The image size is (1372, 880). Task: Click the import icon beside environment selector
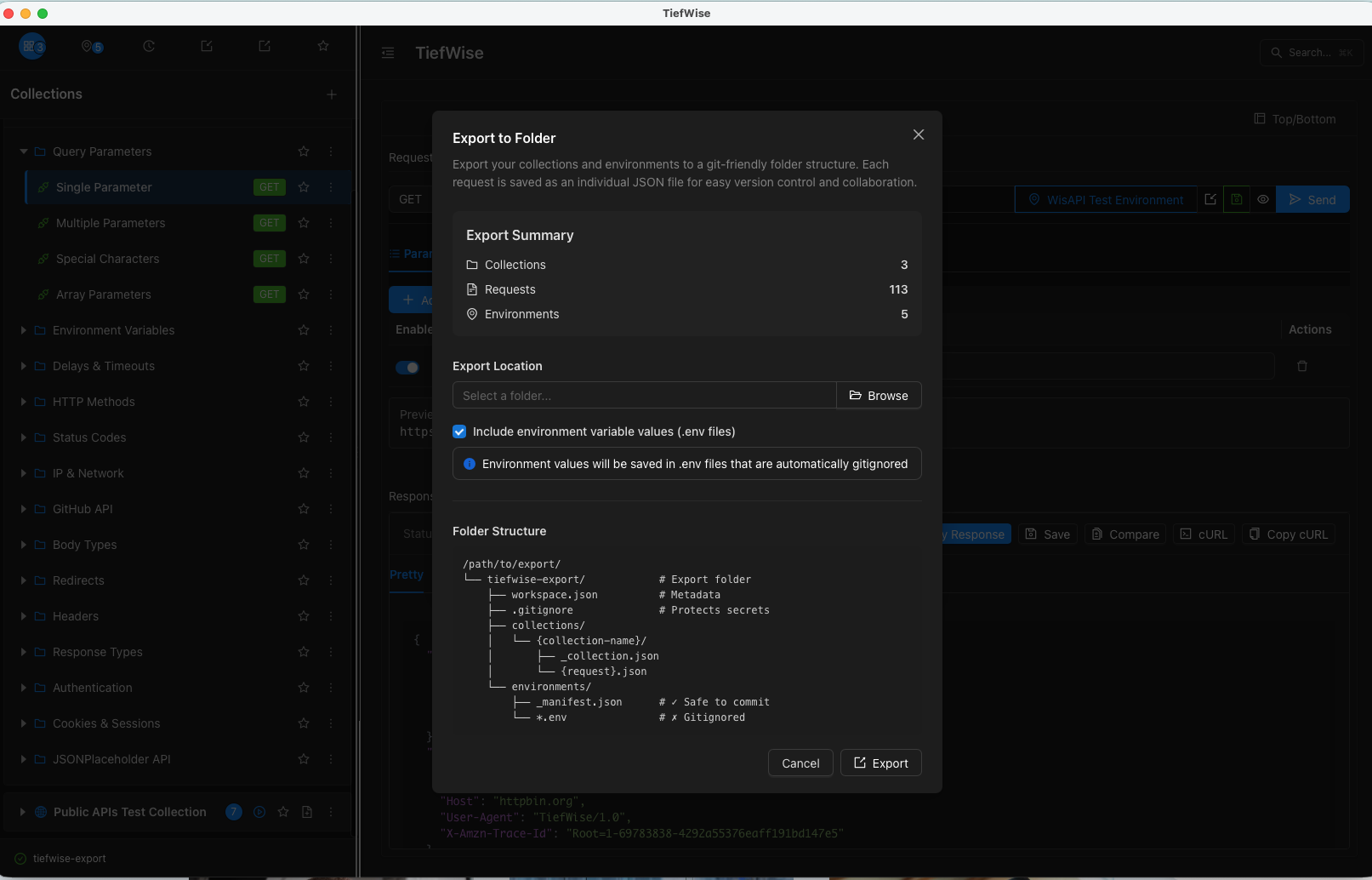click(1210, 199)
